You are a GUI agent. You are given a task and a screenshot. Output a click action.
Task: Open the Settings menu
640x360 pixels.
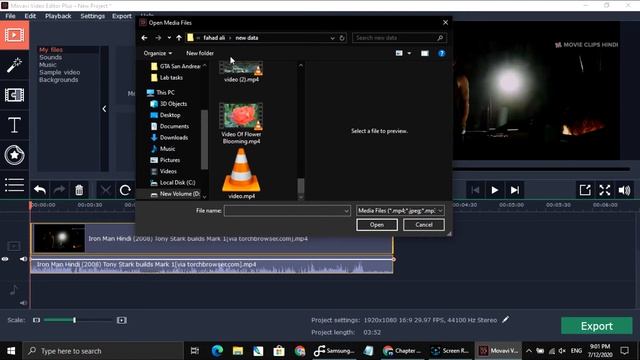click(92, 16)
